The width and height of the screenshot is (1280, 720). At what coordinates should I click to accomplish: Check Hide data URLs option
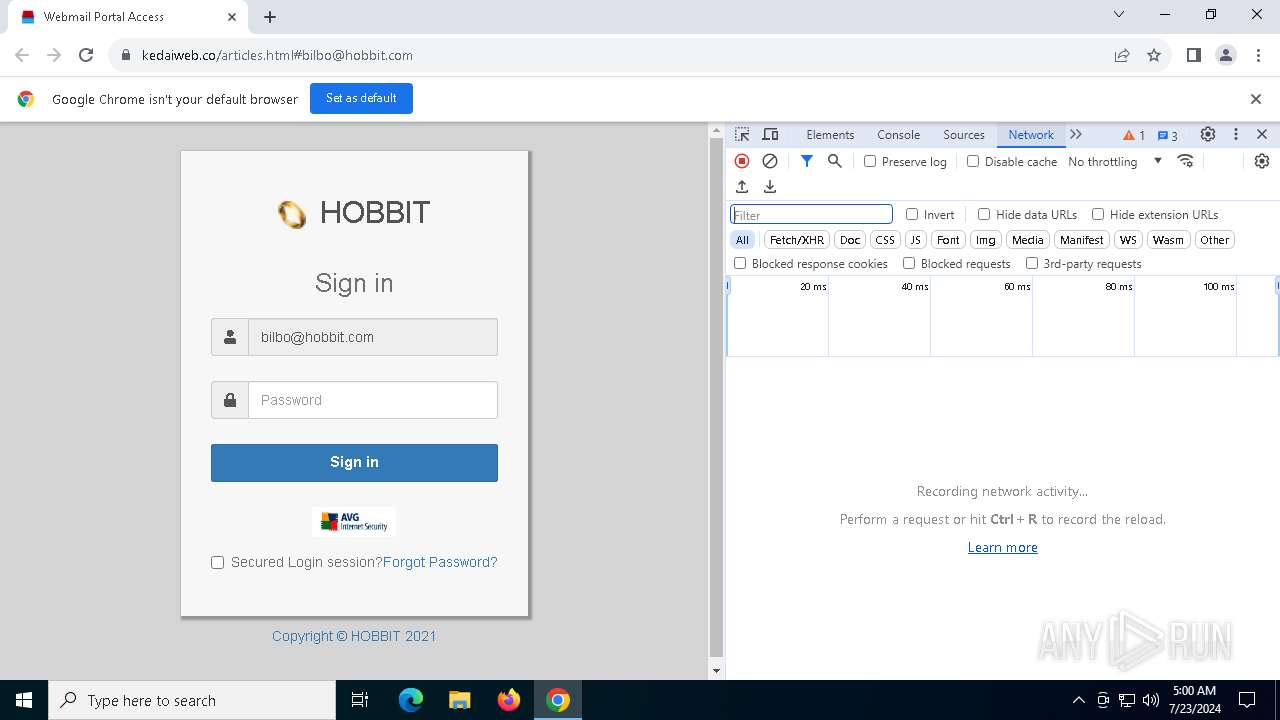tap(984, 214)
